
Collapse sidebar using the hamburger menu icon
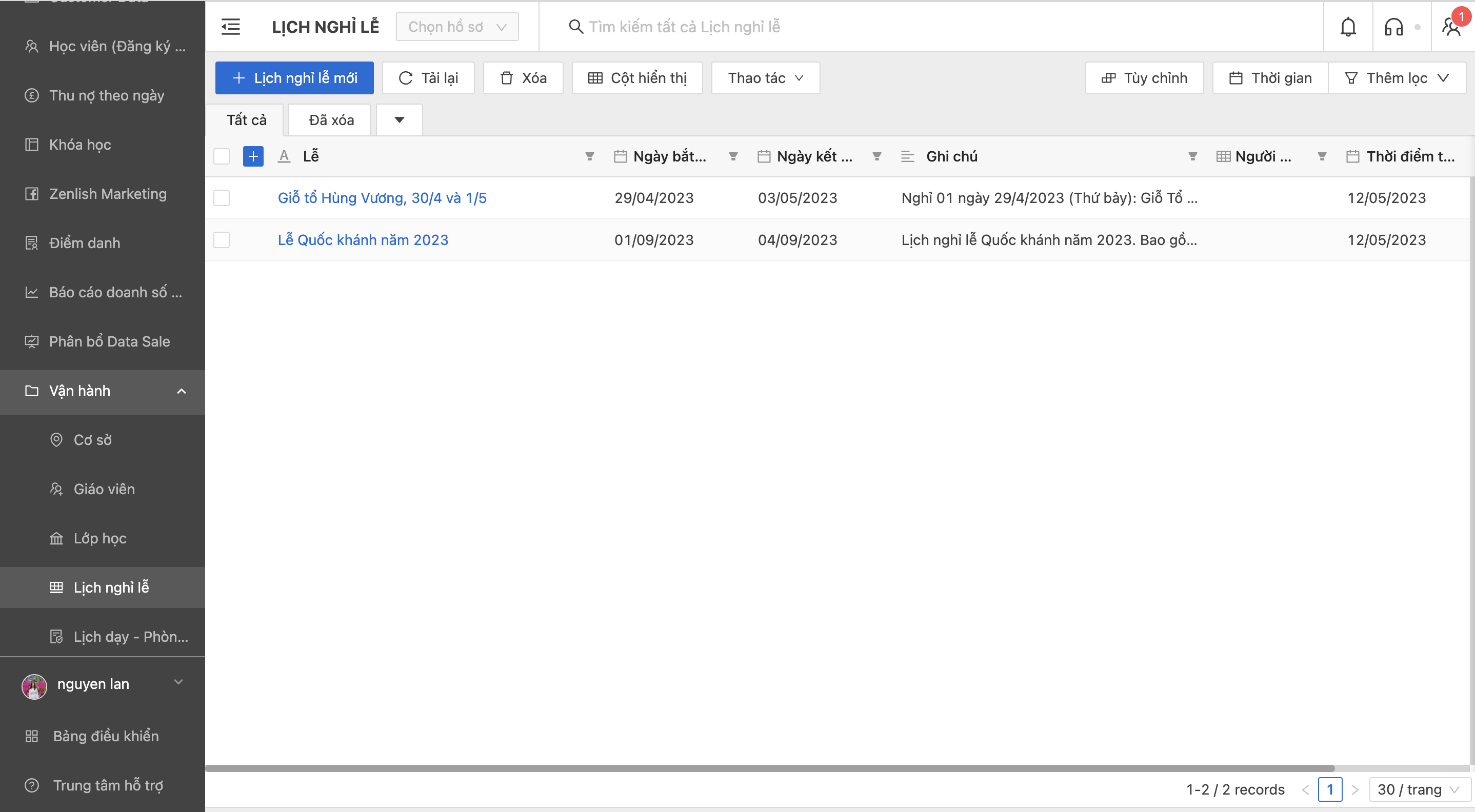(x=231, y=27)
